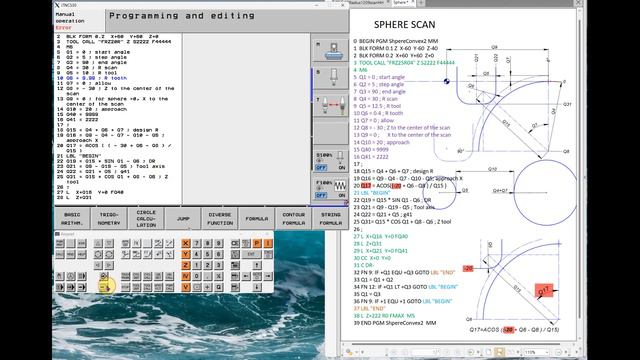
Task: Click the CYCL CALL key on keypad
Action: point(147,276)
